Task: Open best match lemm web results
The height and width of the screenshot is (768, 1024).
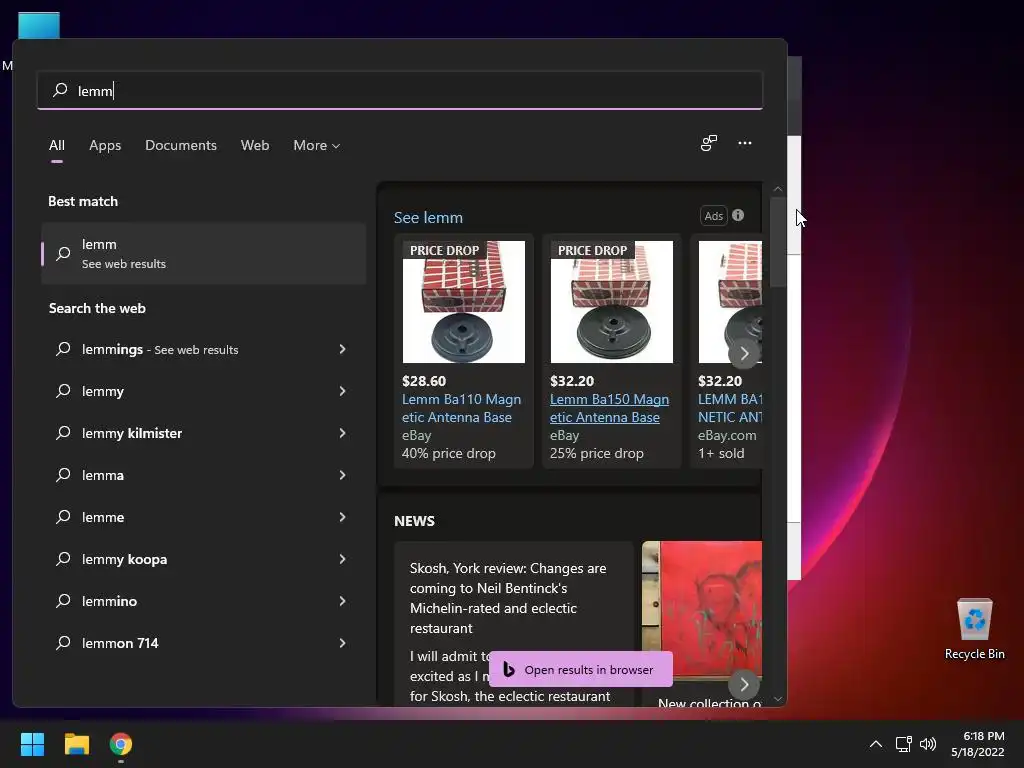Action: click(203, 253)
